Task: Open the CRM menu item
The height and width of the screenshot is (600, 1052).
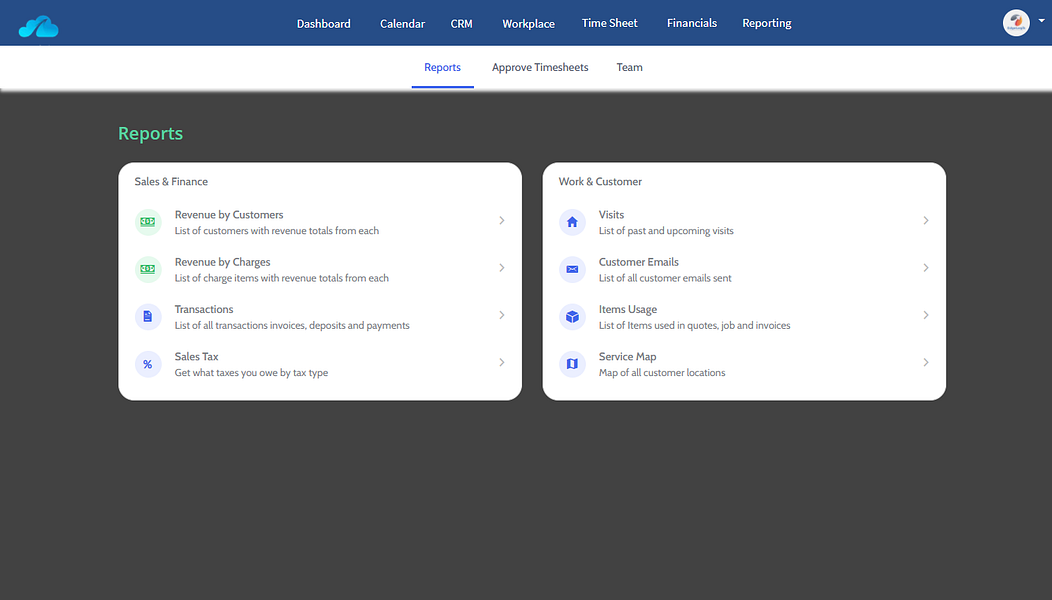Action: tap(462, 23)
